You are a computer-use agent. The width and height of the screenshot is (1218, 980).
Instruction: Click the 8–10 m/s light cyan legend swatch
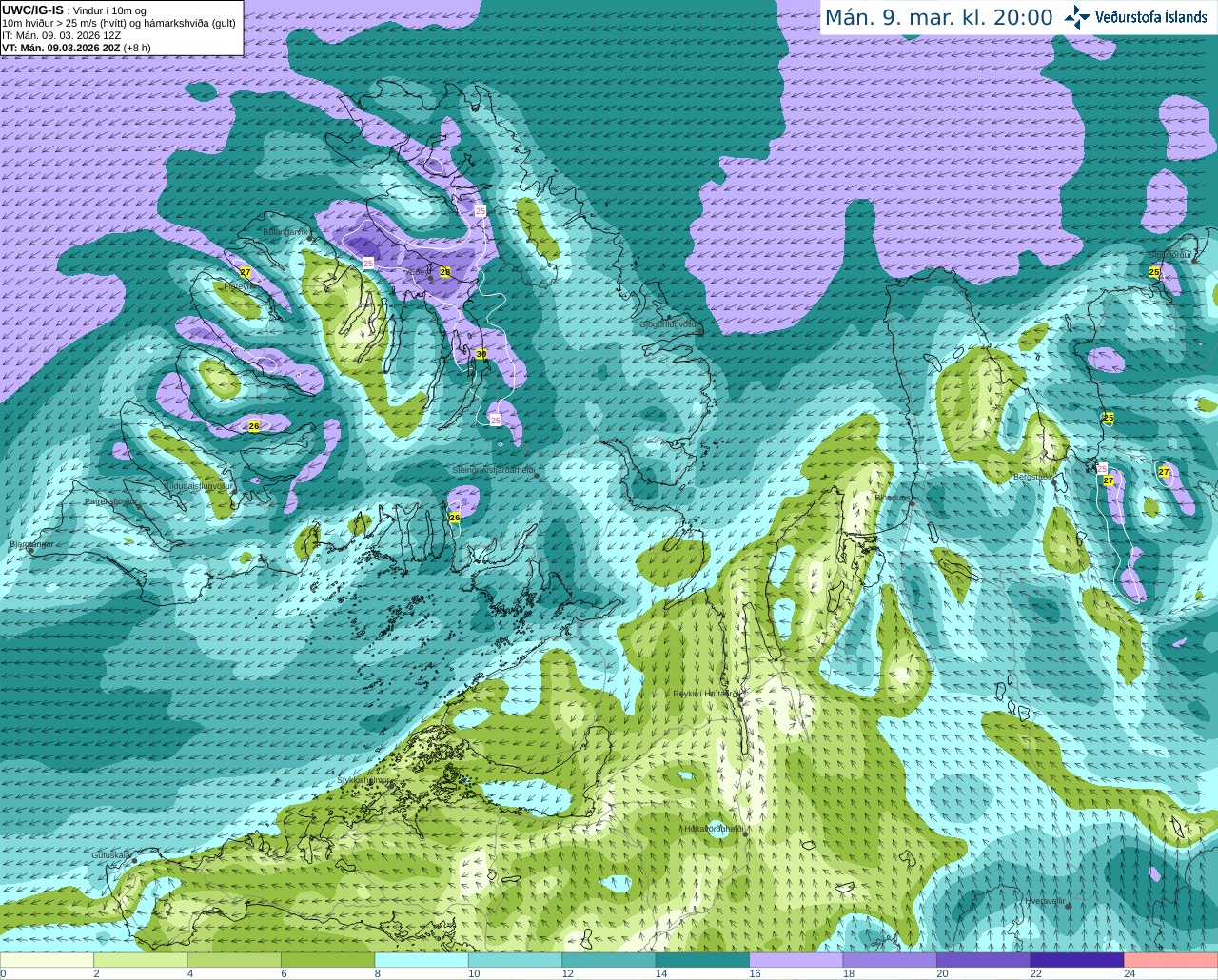(422, 960)
